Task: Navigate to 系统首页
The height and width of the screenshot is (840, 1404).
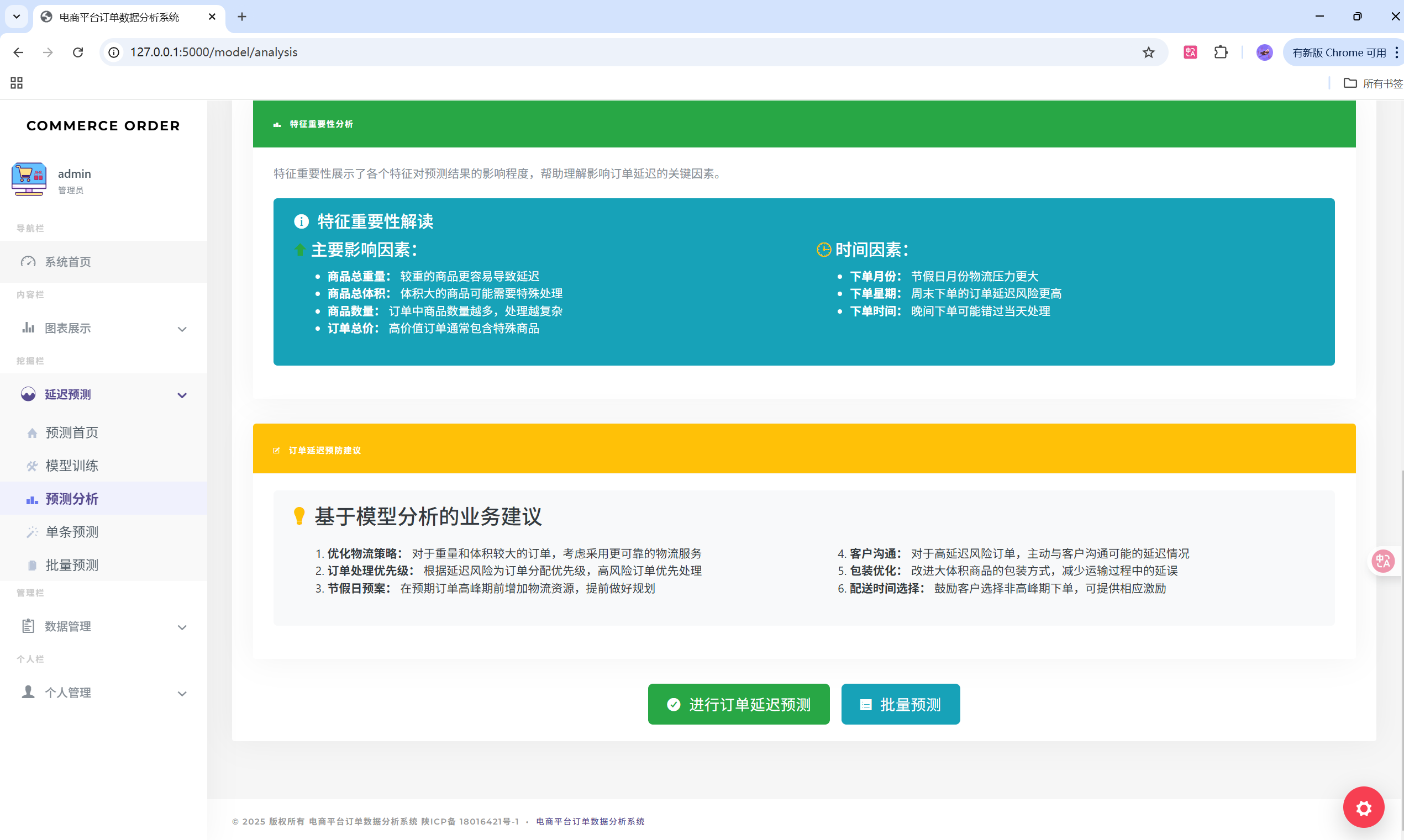Action: pos(67,262)
